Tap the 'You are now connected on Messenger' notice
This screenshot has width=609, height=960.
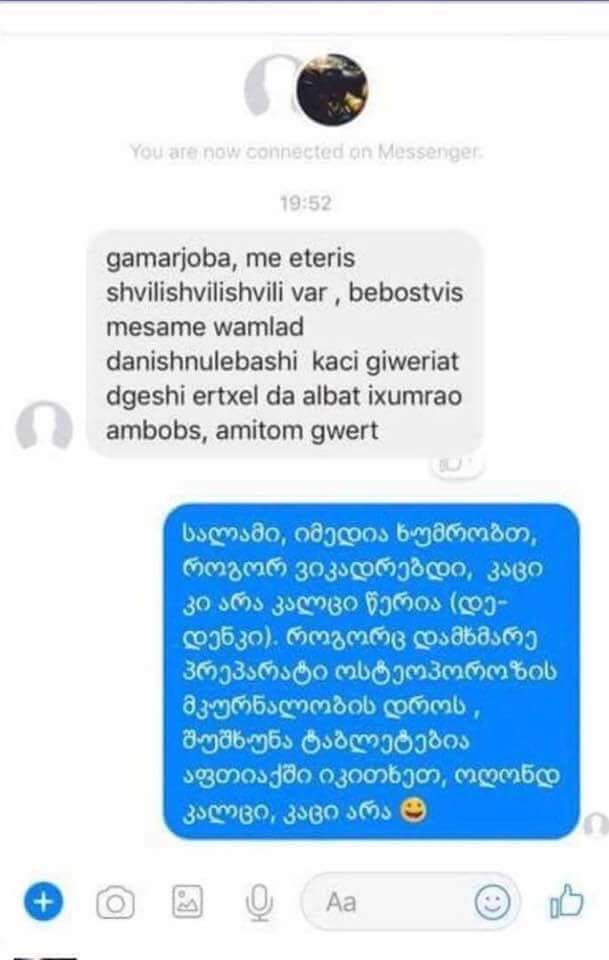point(305,151)
